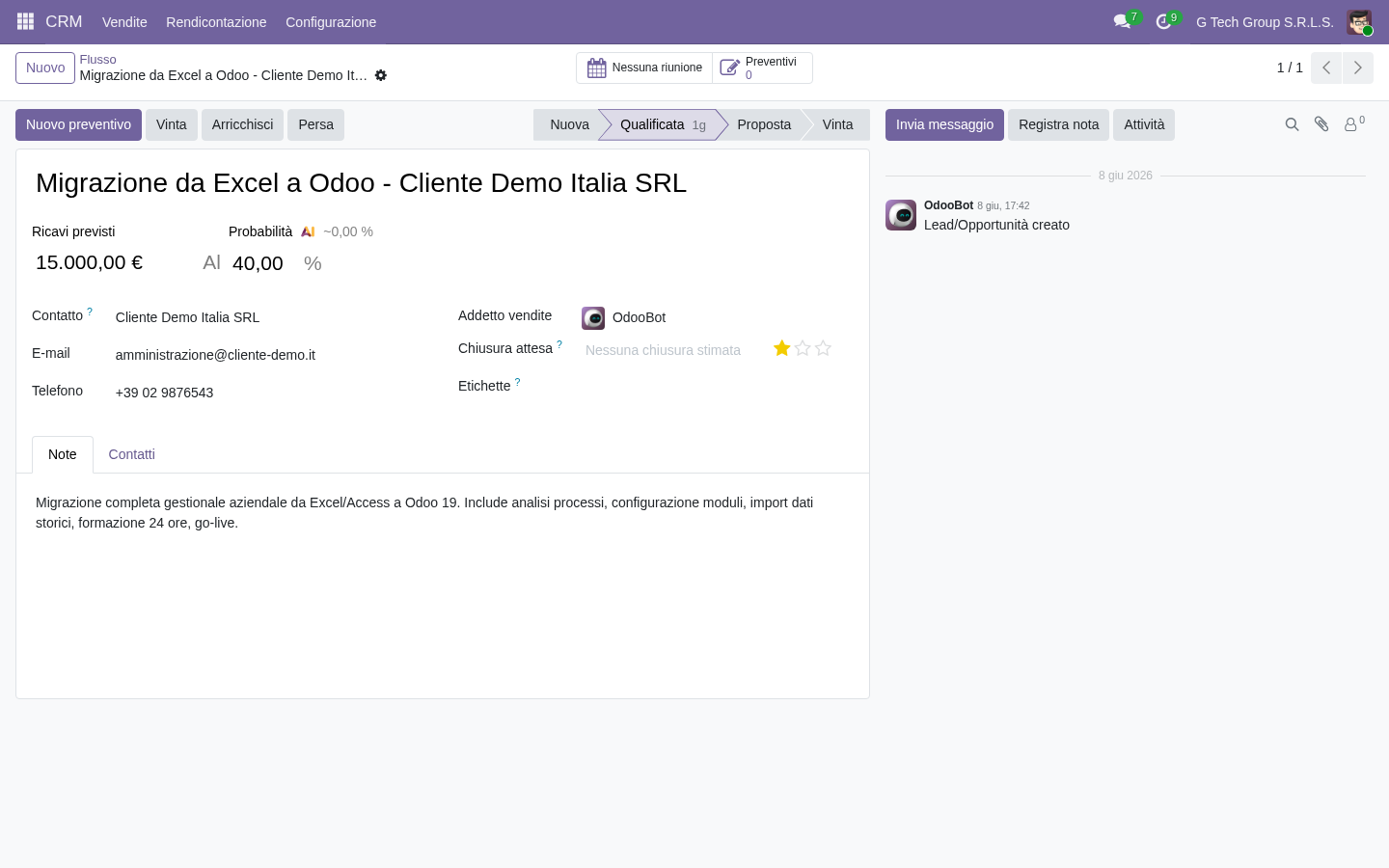Click the gear icon next to breadcrumb title
1389x868 pixels.
(381, 75)
